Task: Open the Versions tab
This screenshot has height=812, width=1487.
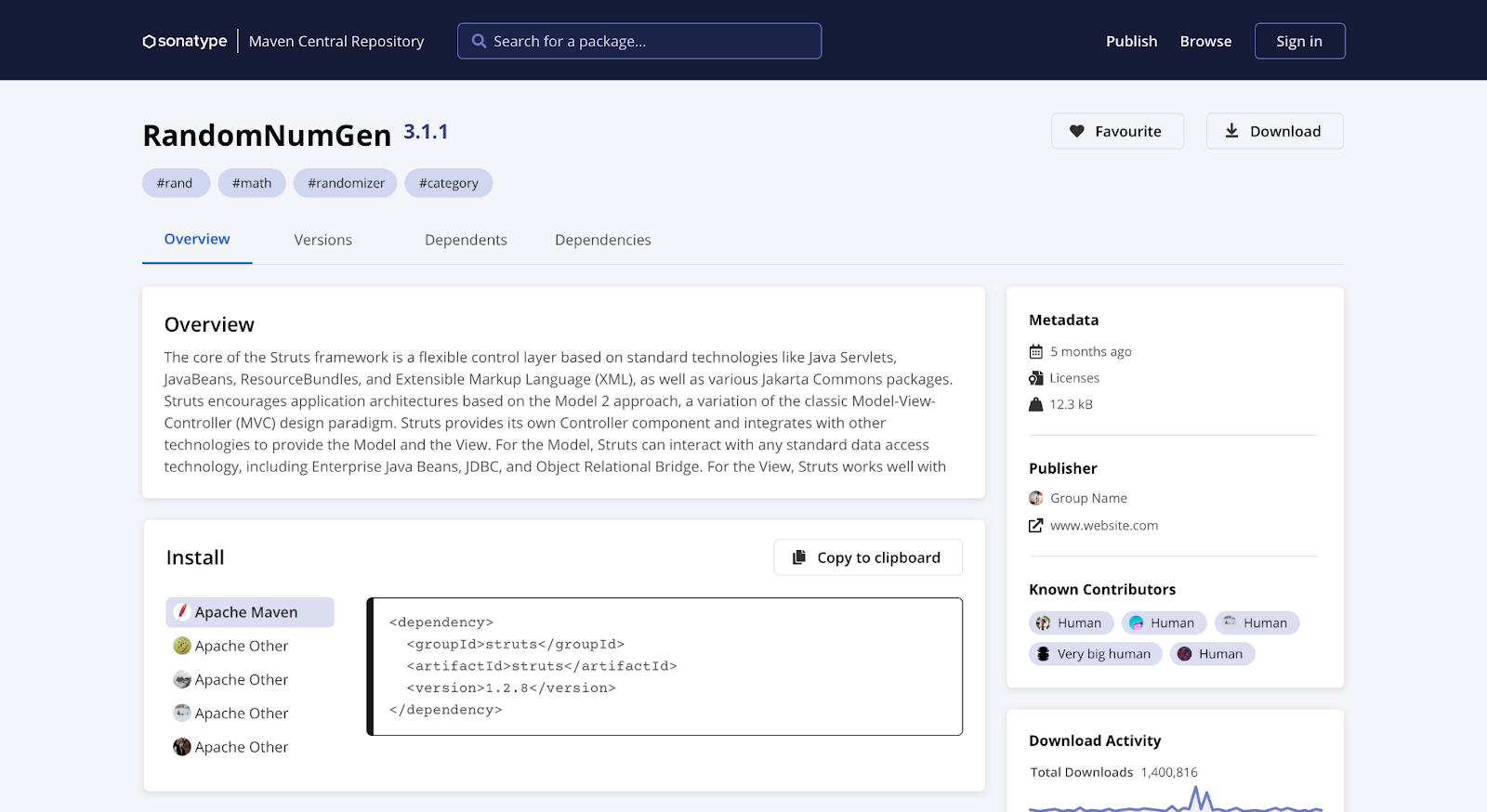Action: (322, 240)
